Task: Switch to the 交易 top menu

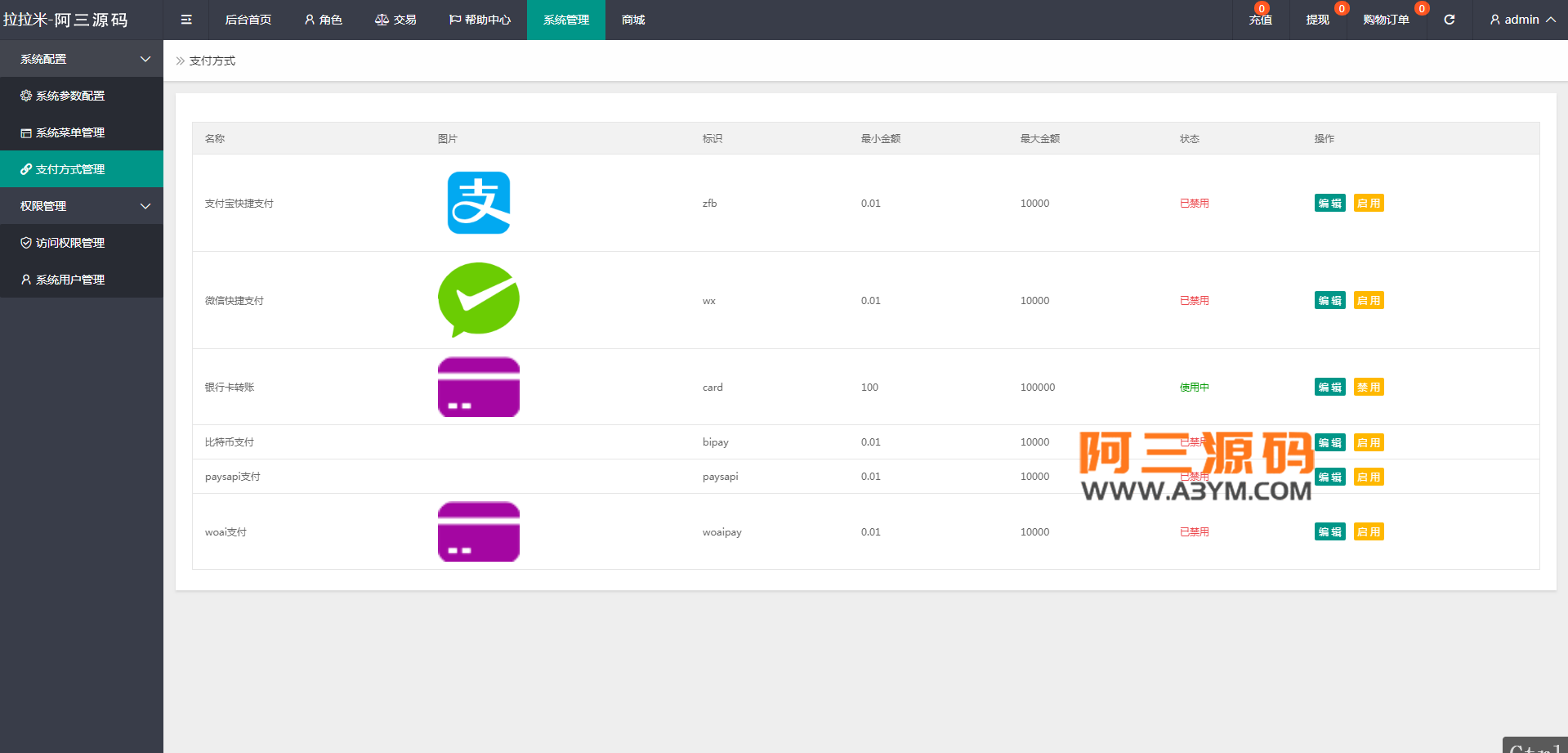Action: click(x=395, y=20)
